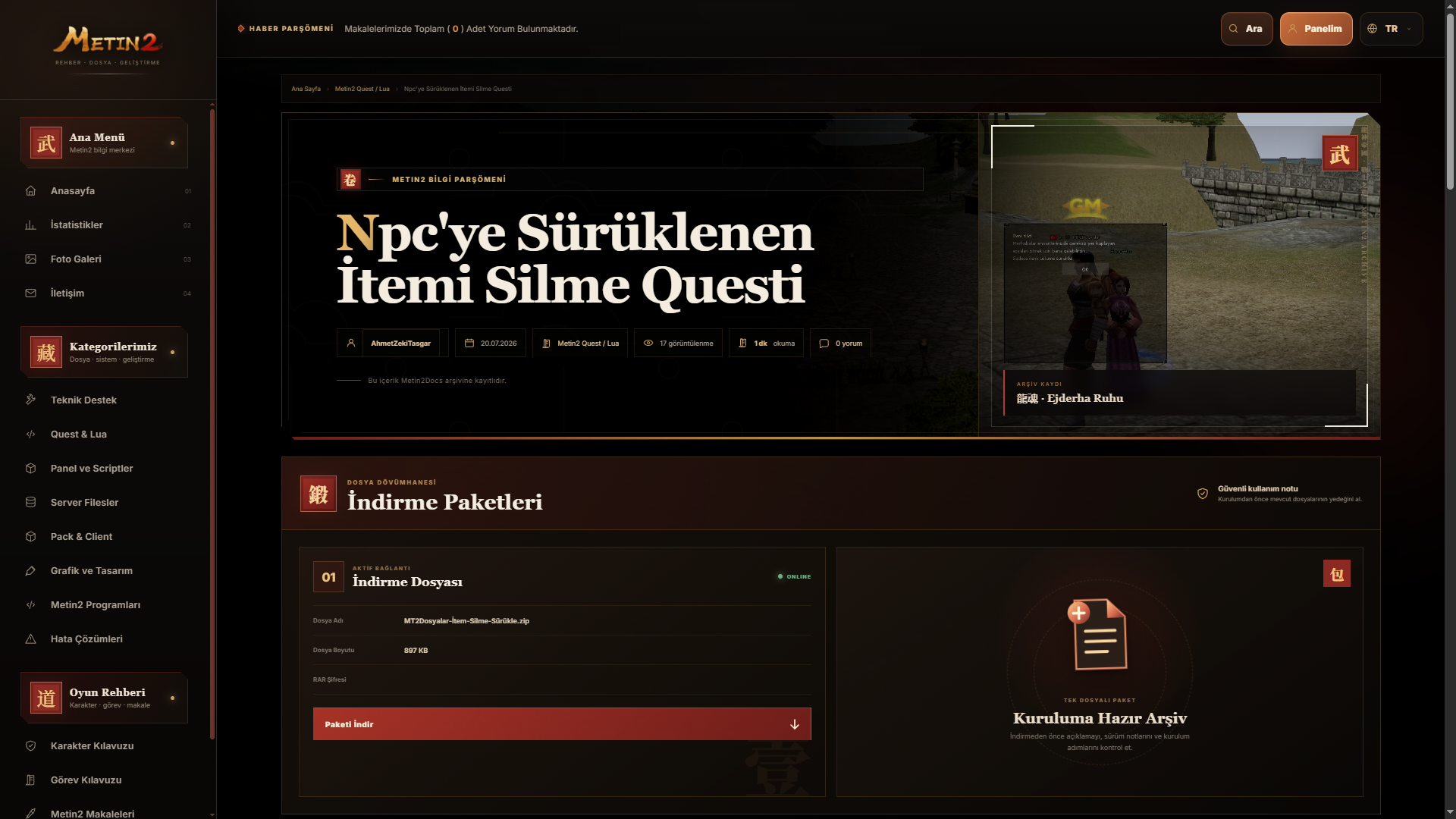
Task: Collapse the Oyun Rehberi sidebar section
Action: click(104, 698)
